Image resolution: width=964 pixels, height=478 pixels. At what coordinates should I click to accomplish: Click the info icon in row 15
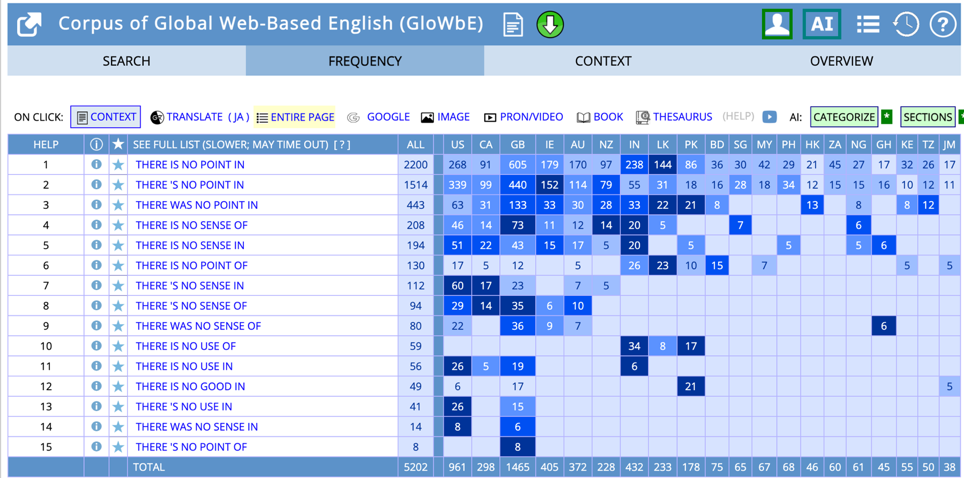97,447
